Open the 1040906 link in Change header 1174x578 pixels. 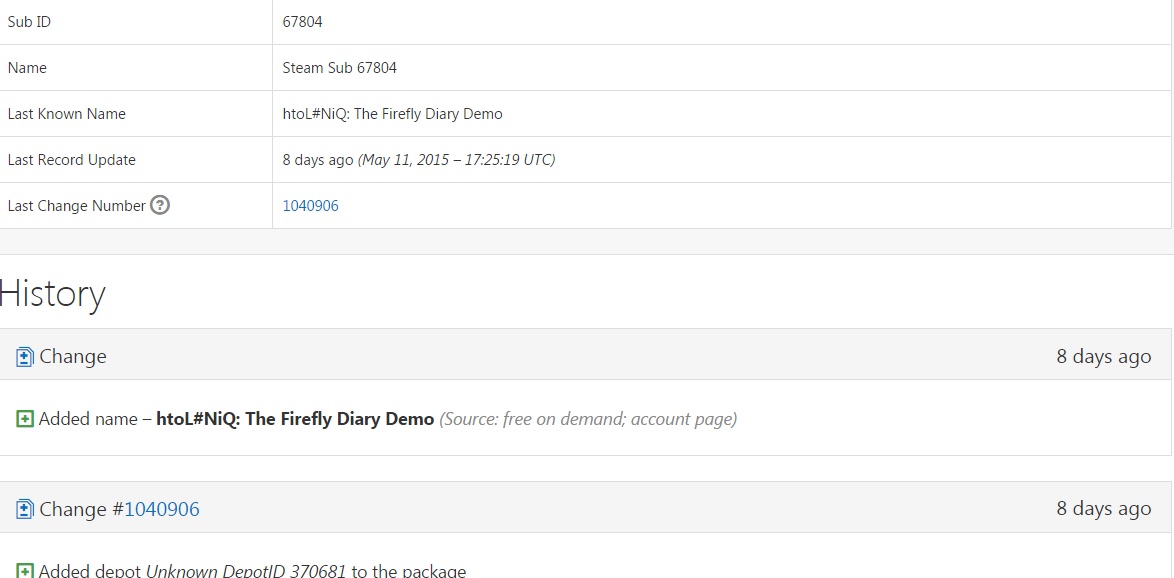click(x=161, y=510)
